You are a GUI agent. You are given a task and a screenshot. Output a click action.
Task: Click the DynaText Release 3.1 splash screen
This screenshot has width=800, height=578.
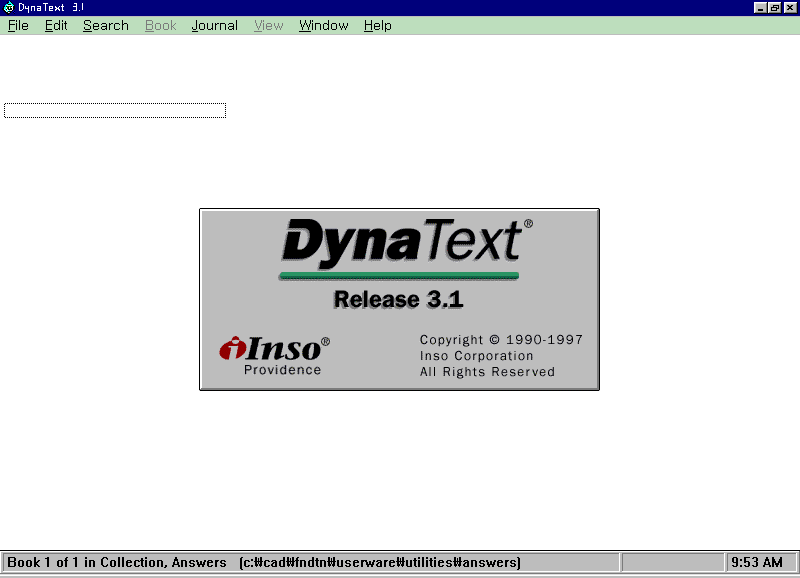click(x=399, y=299)
